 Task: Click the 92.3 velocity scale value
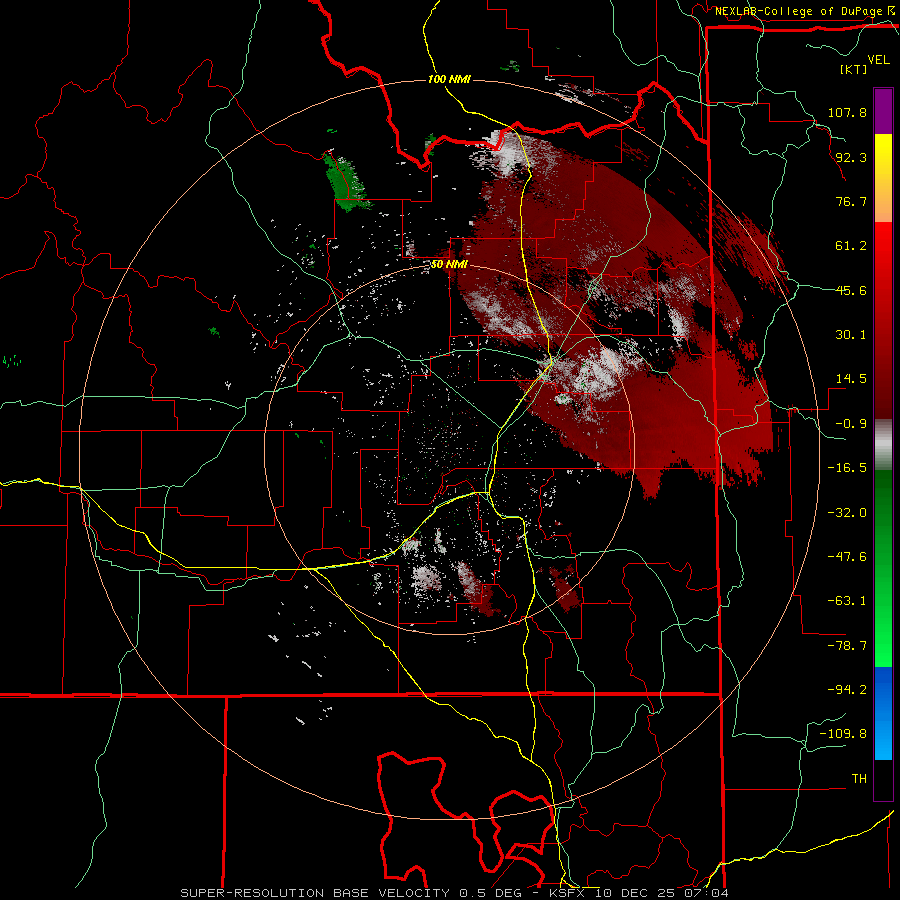(x=851, y=157)
